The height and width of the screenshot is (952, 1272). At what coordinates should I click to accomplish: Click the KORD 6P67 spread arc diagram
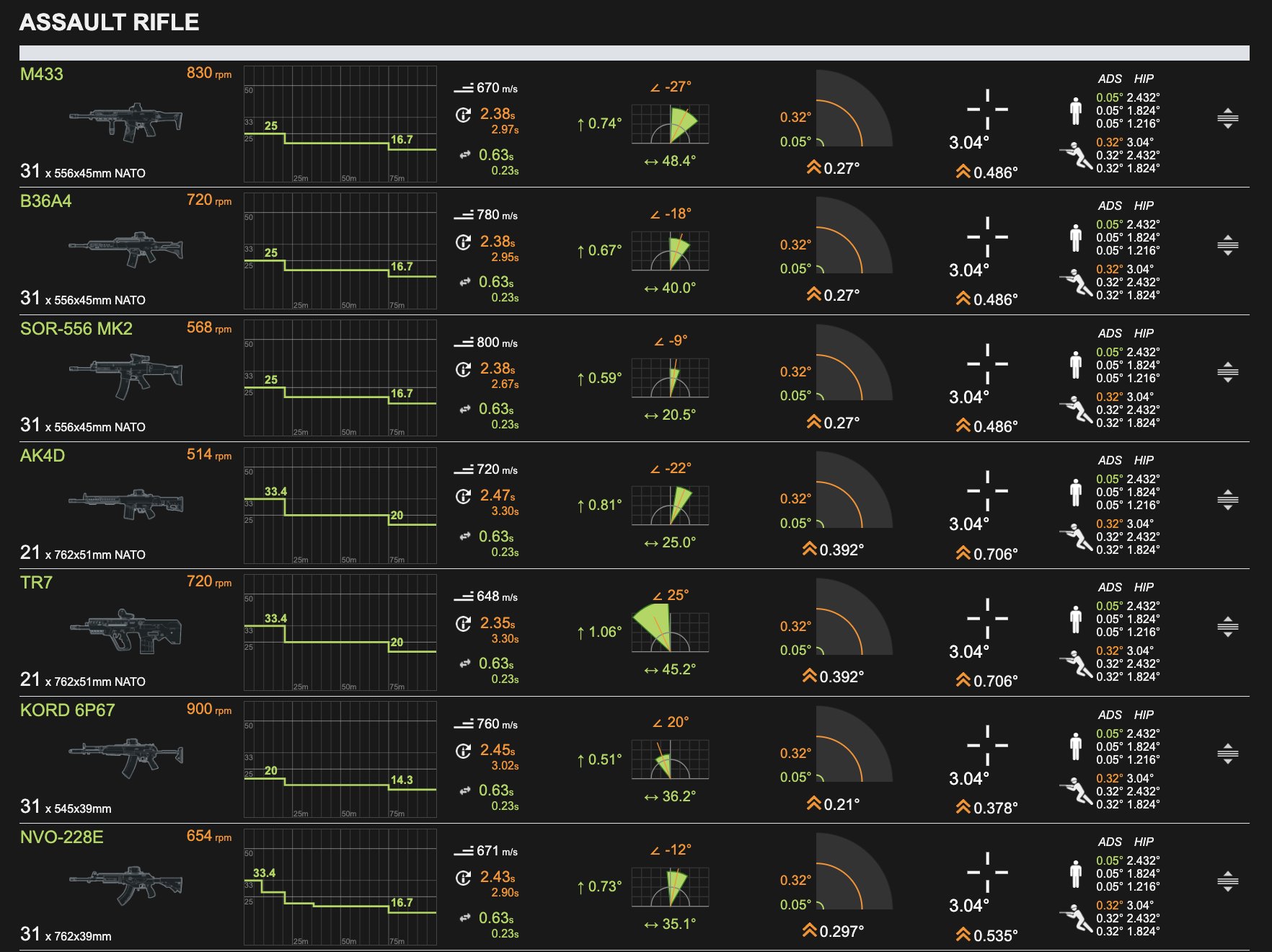pyautogui.click(x=854, y=744)
